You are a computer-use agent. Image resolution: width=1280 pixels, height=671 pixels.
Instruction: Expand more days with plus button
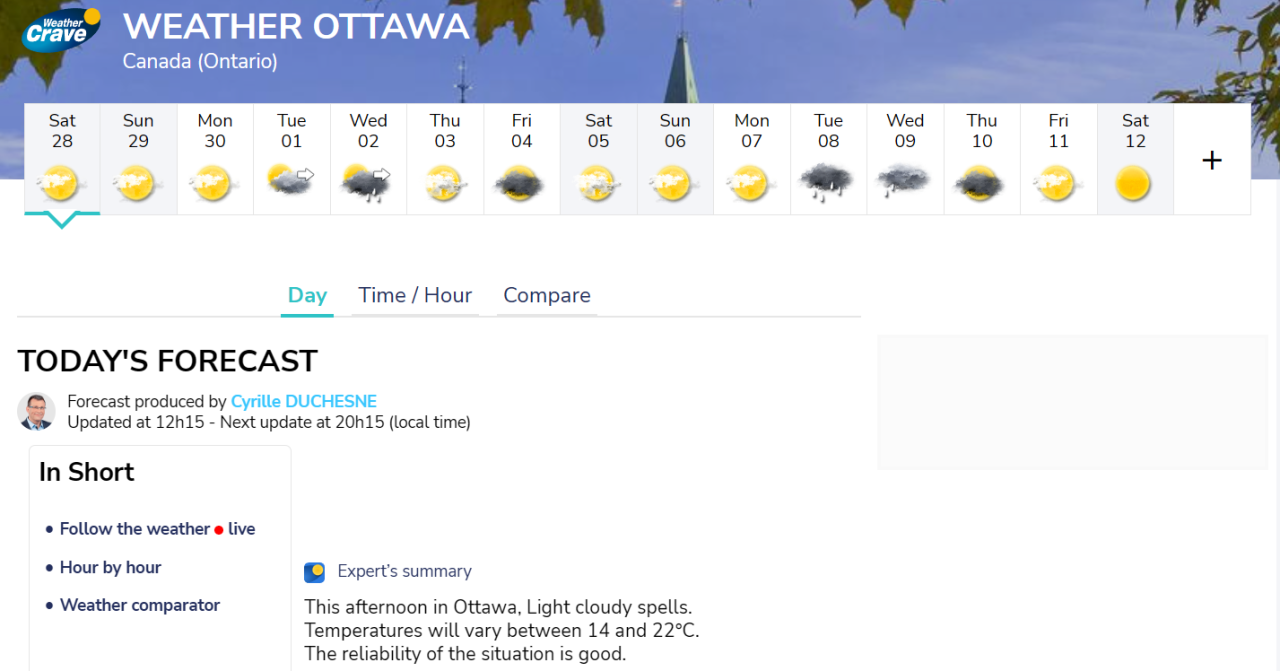click(1212, 160)
